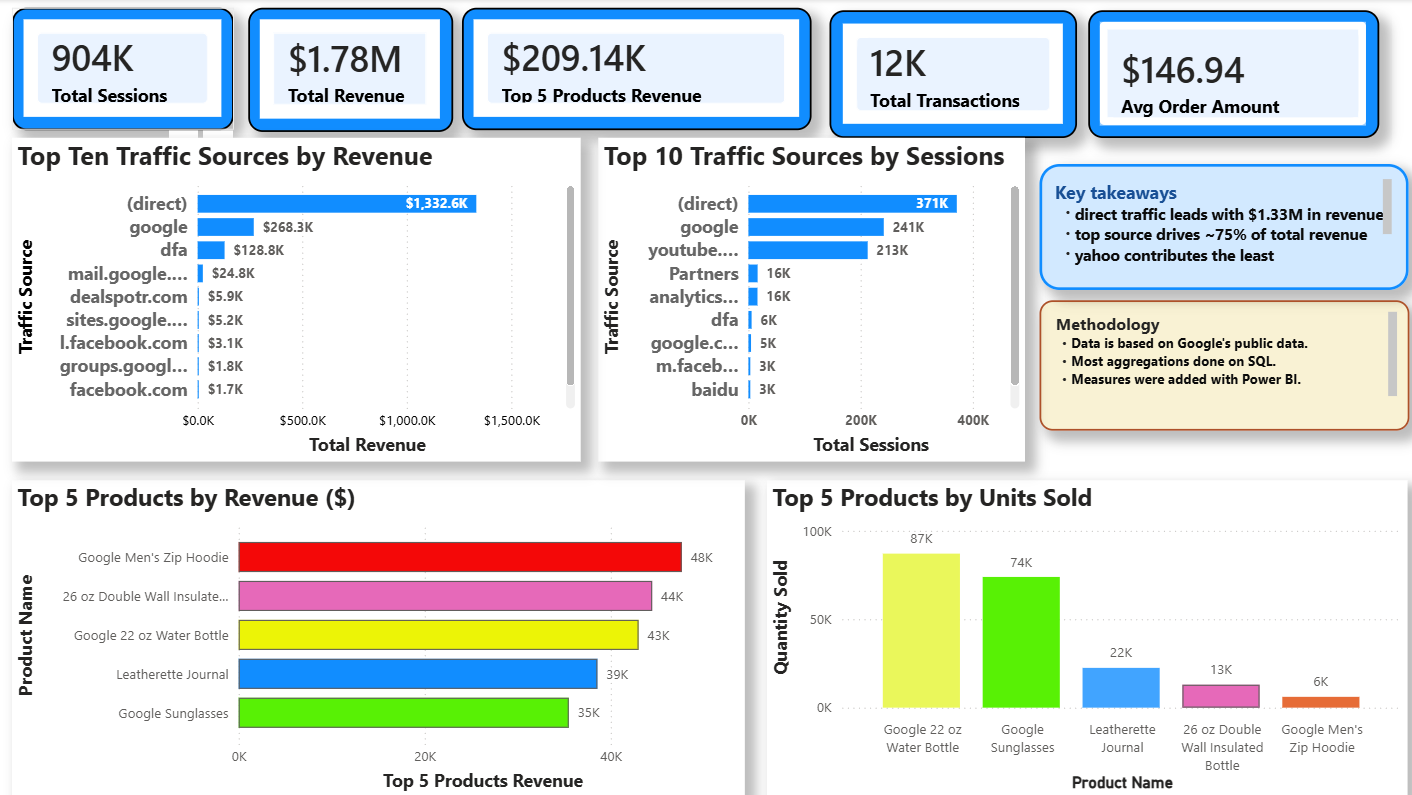Click the $1.8K groups.google revenue value
The image size is (1412, 795).
point(225,366)
